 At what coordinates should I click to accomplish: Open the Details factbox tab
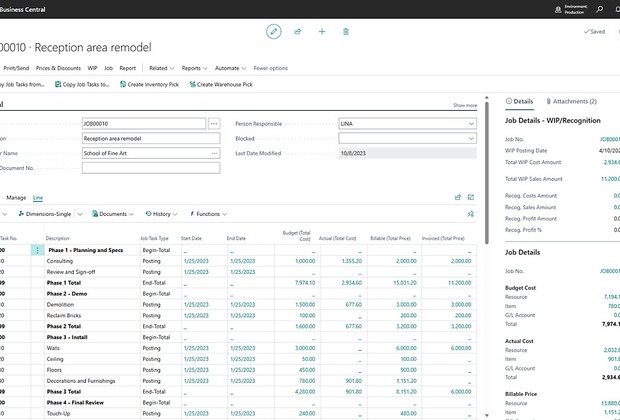coord(520,101)
